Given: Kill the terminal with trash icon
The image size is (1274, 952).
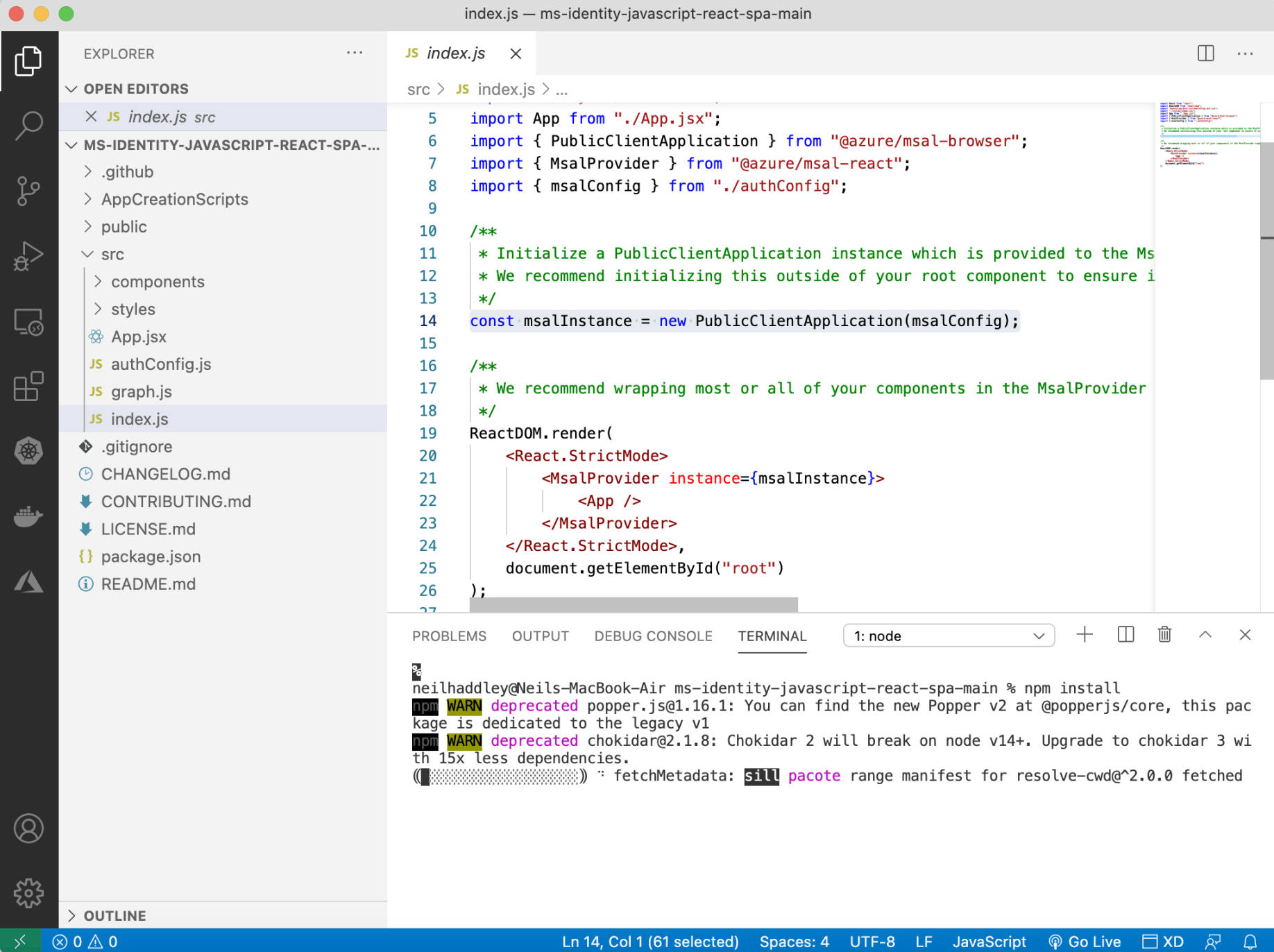Looking at the screenshot, I should [1164, 635].
